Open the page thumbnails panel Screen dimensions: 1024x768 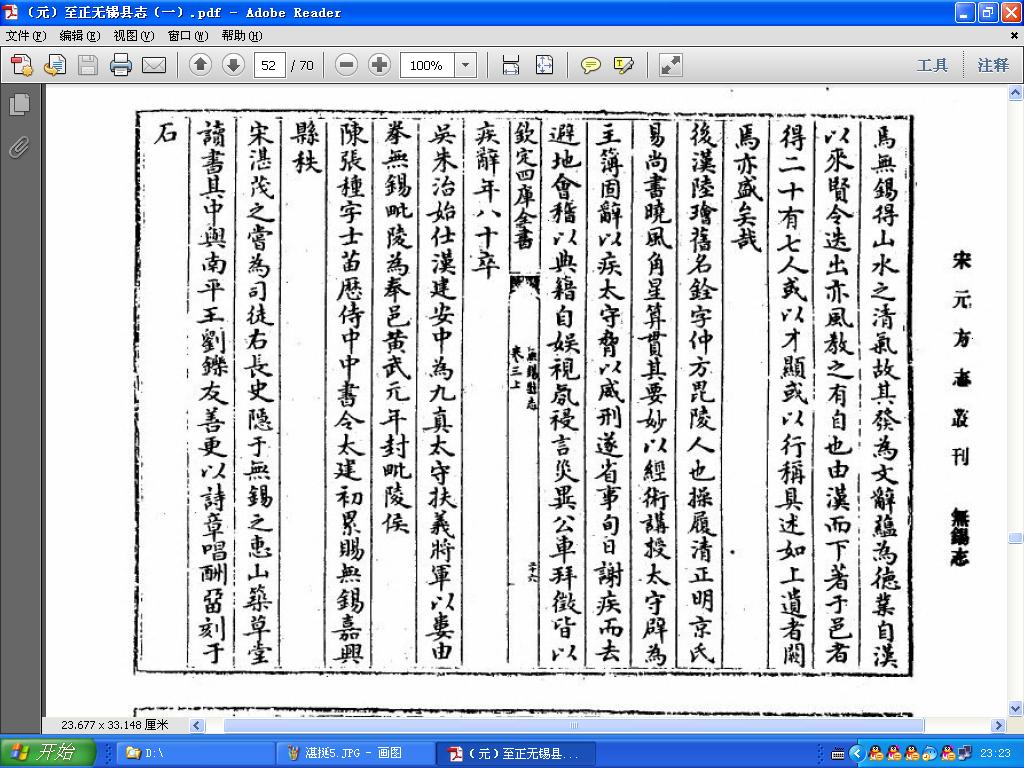(x=20, y=105)
